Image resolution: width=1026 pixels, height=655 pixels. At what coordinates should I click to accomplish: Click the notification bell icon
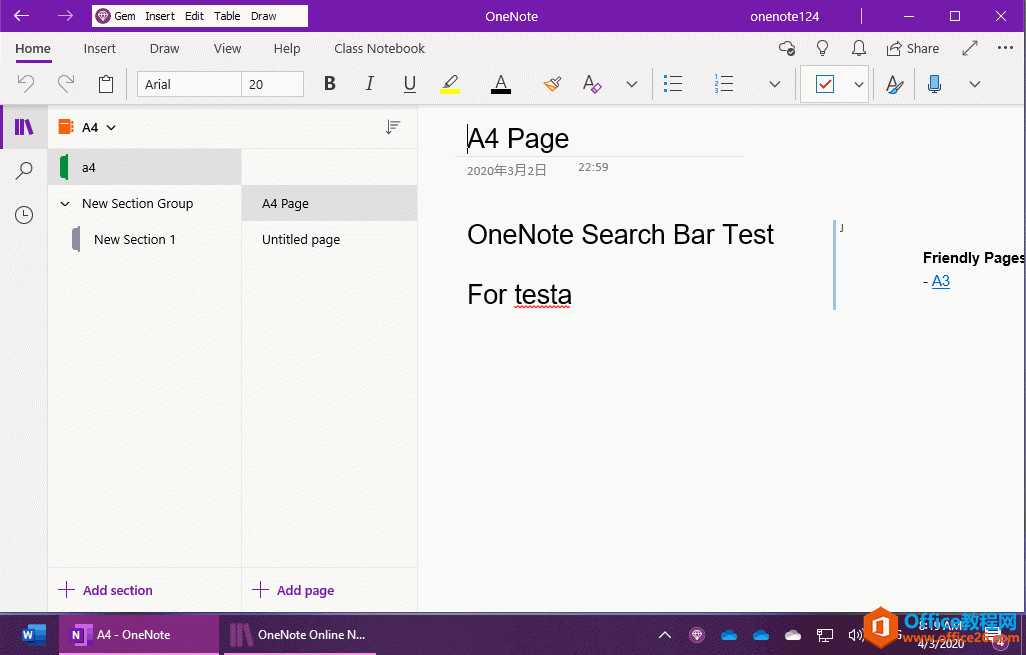pos(858,48)
